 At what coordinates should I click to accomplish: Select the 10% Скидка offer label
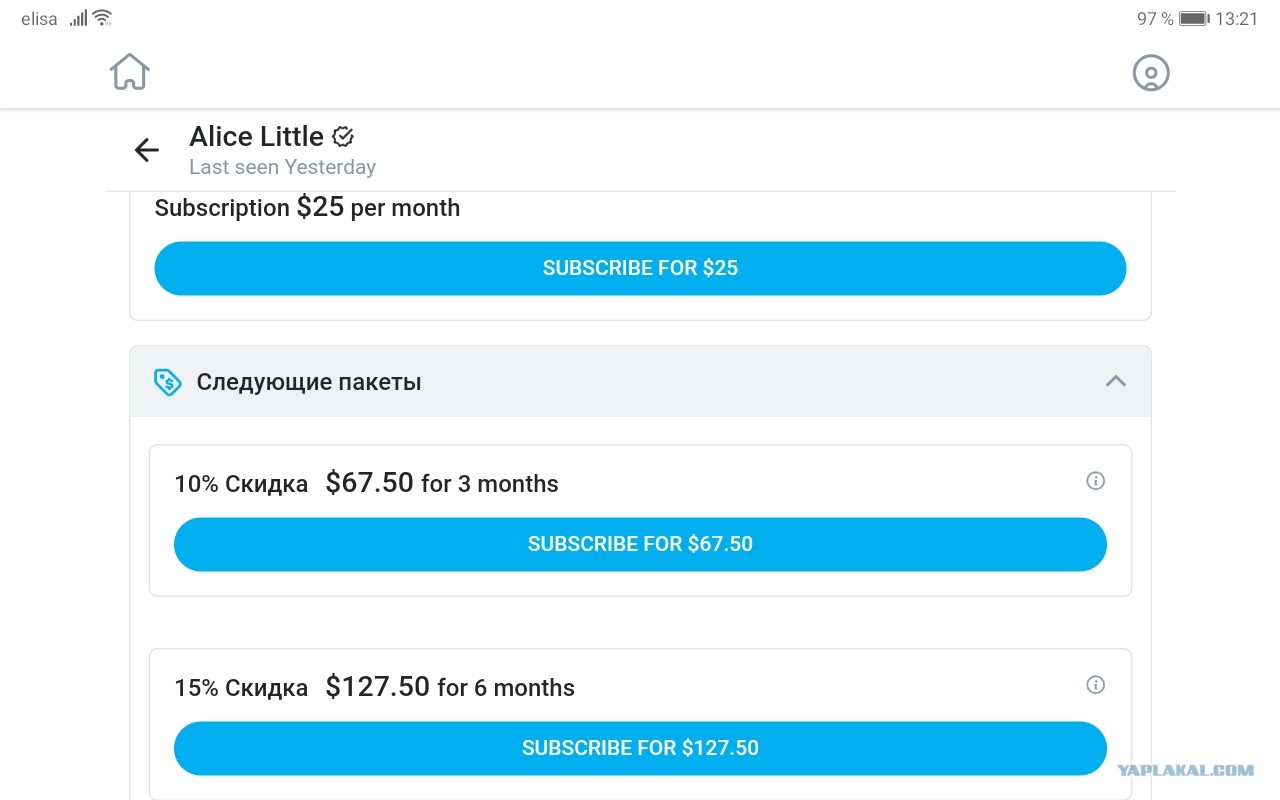tap(241, 484)
